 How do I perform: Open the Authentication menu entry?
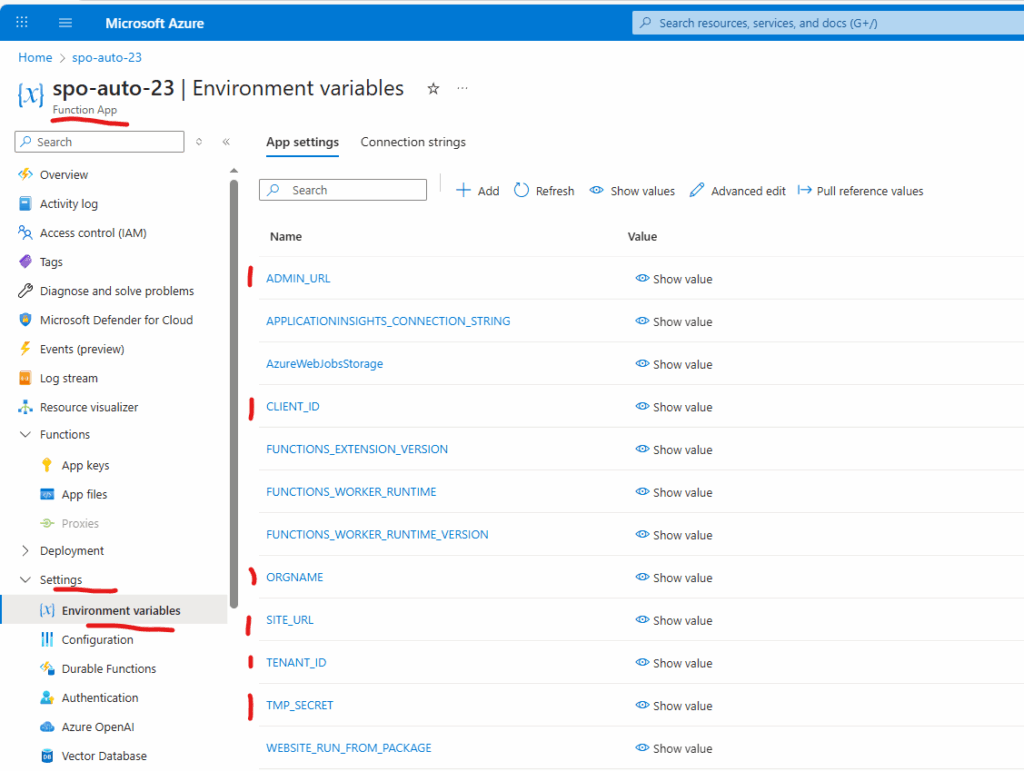point(100,697)
